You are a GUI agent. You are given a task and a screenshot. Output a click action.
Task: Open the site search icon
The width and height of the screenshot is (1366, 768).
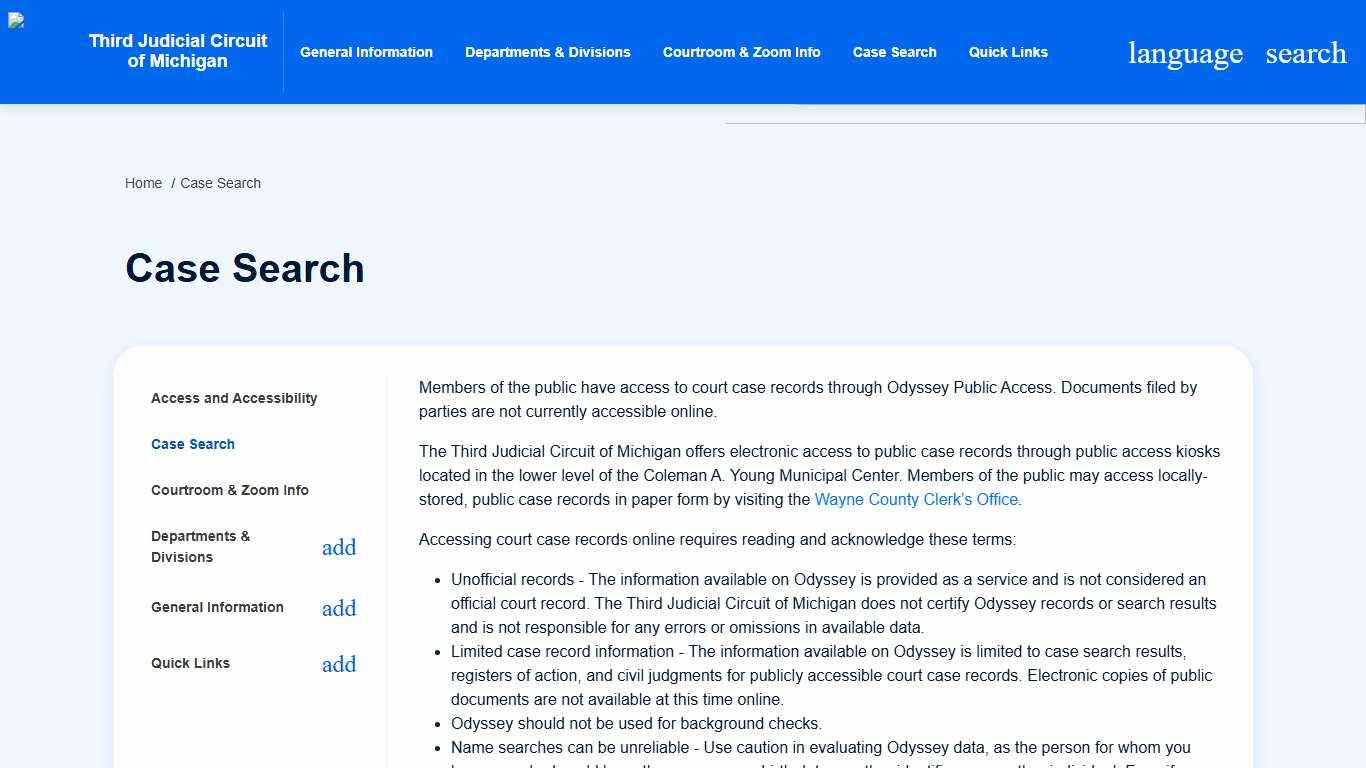click(x=1305, y=53)
